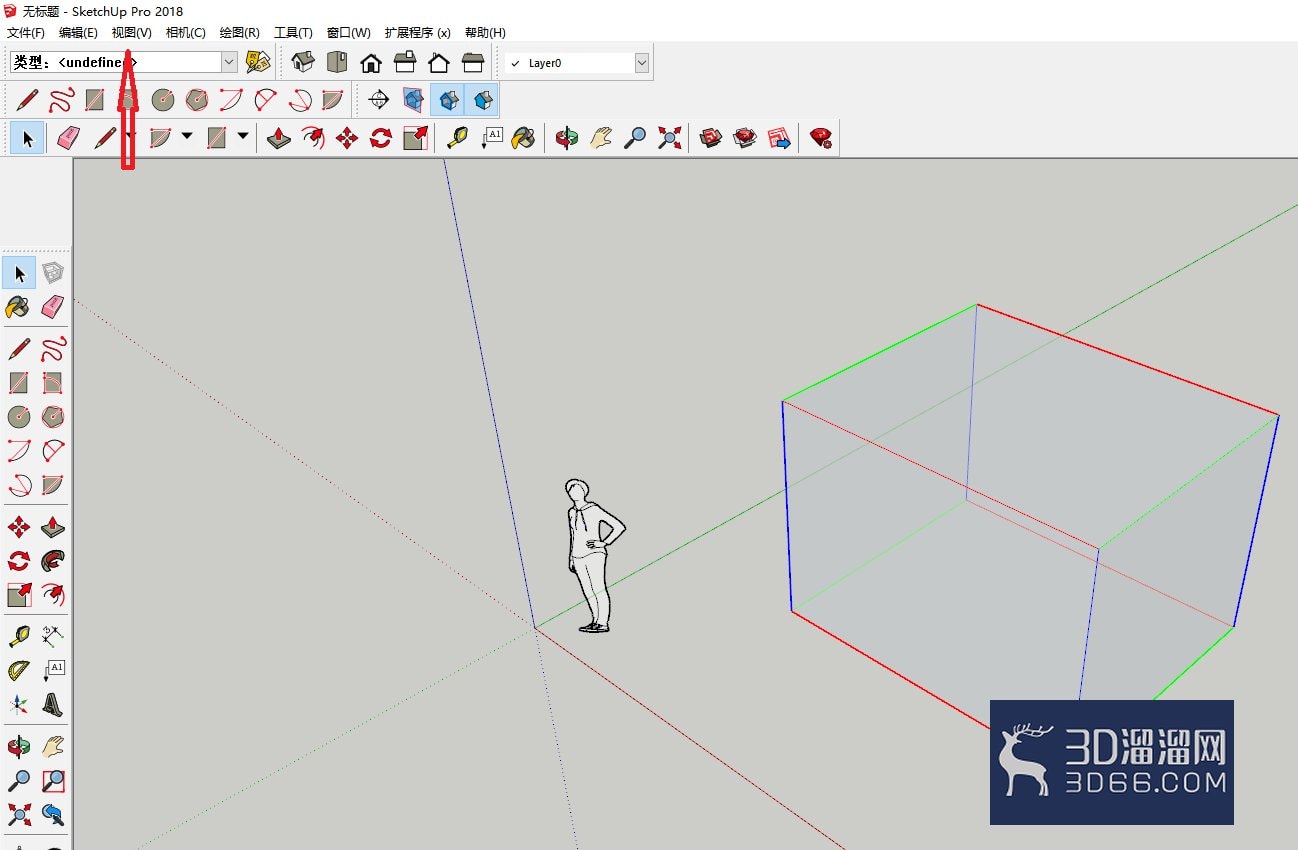The image size is (1298, 850).
Task: Select the Tape Measure tool in top toolbar
Action: coord(457,138)
